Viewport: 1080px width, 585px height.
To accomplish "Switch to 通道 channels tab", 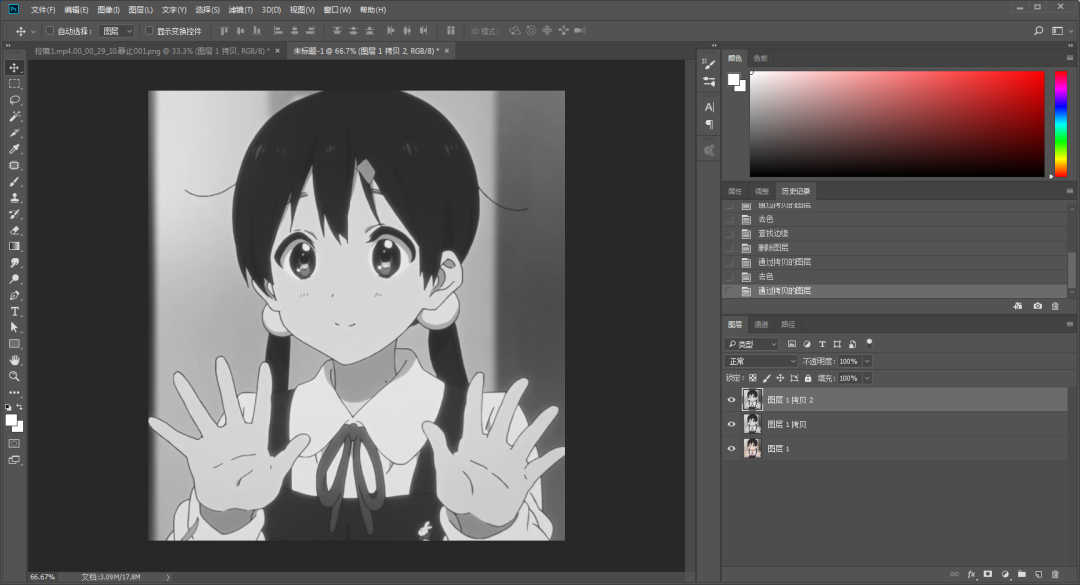I will pos(761,325).
